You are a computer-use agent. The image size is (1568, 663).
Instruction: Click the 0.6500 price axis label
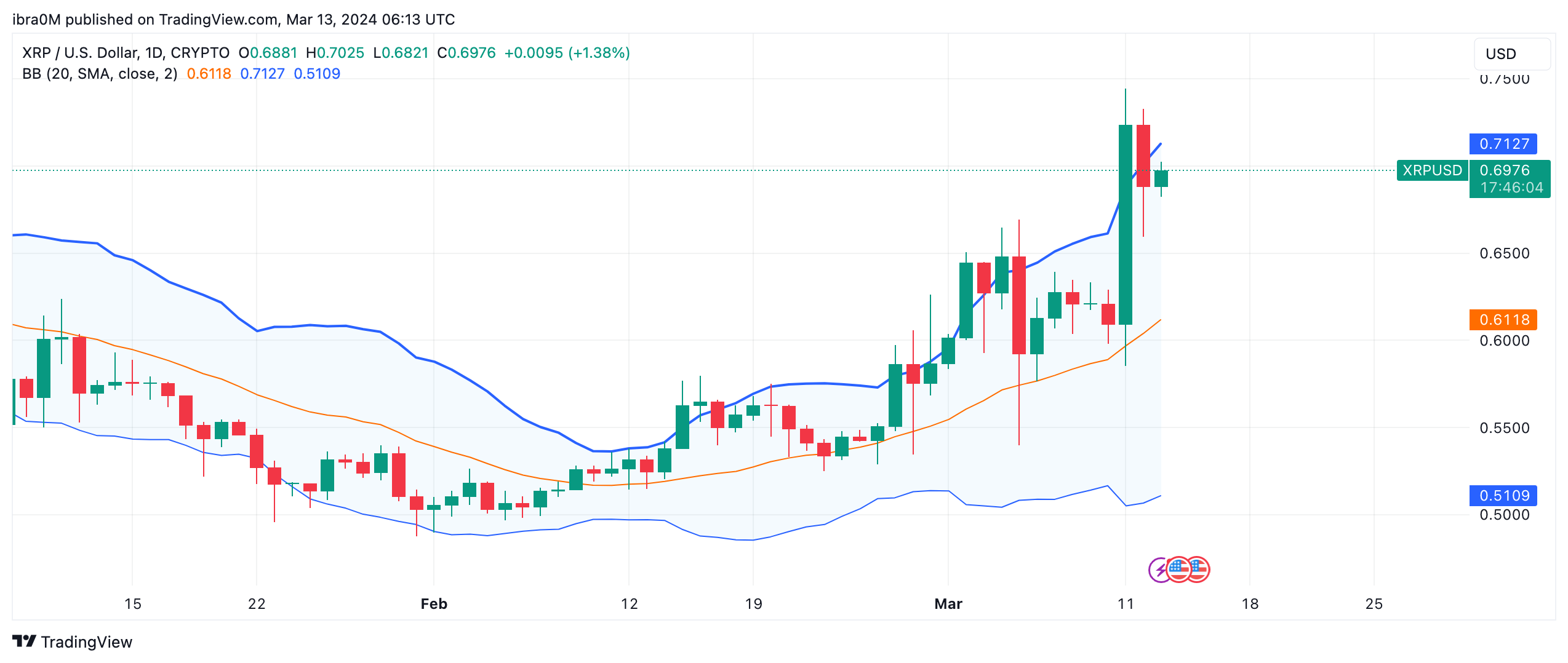[x=1504, y=253]
